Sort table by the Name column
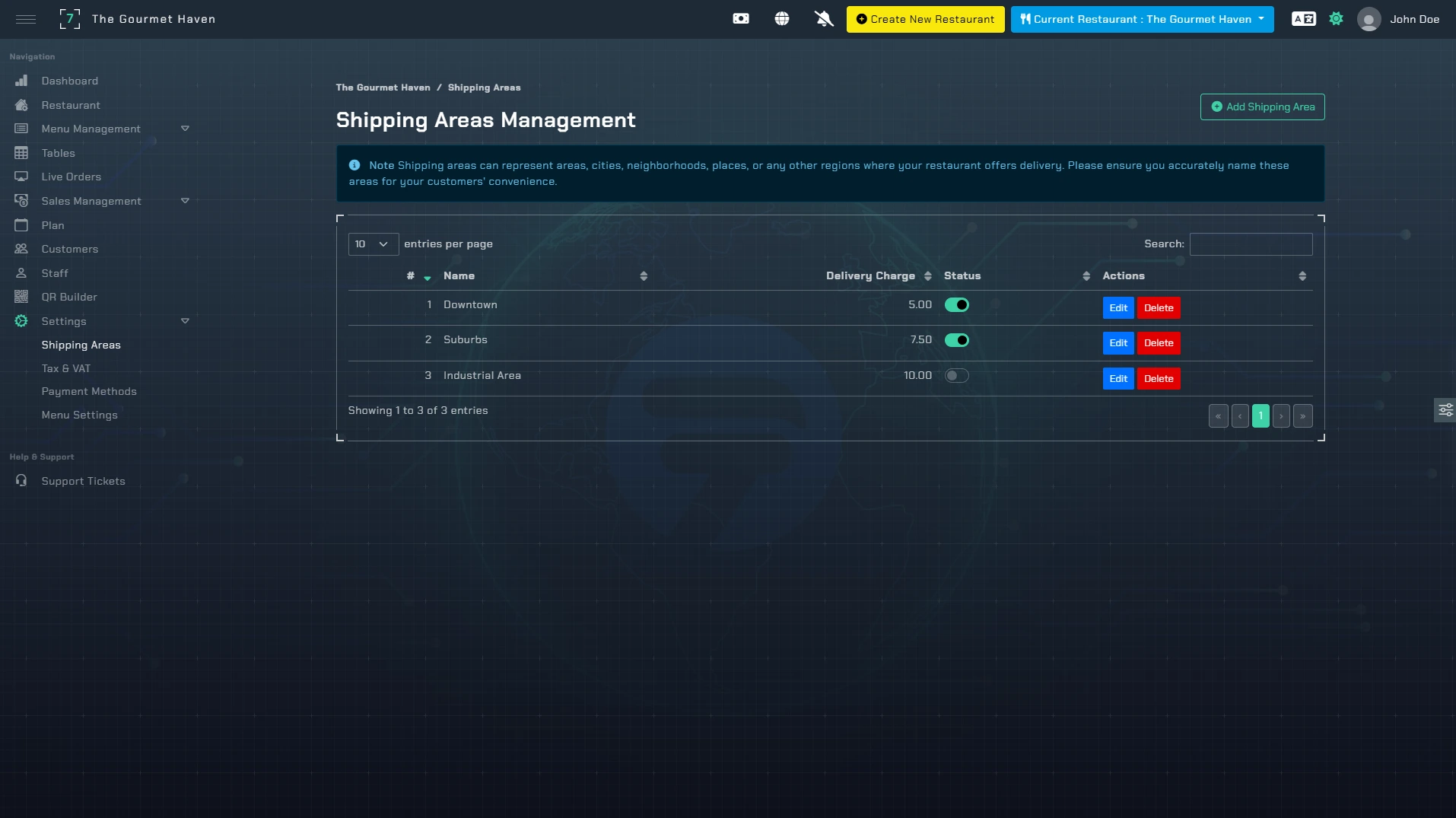This screenshot has width=1456, height=818. pos(545,276)
